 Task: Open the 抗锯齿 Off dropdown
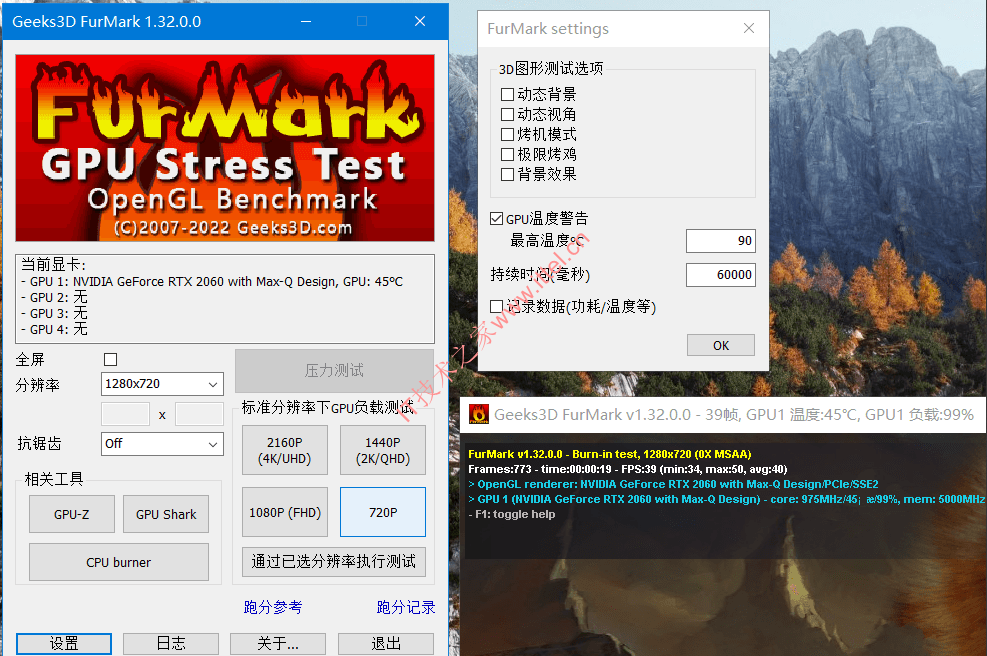point(162,444)
